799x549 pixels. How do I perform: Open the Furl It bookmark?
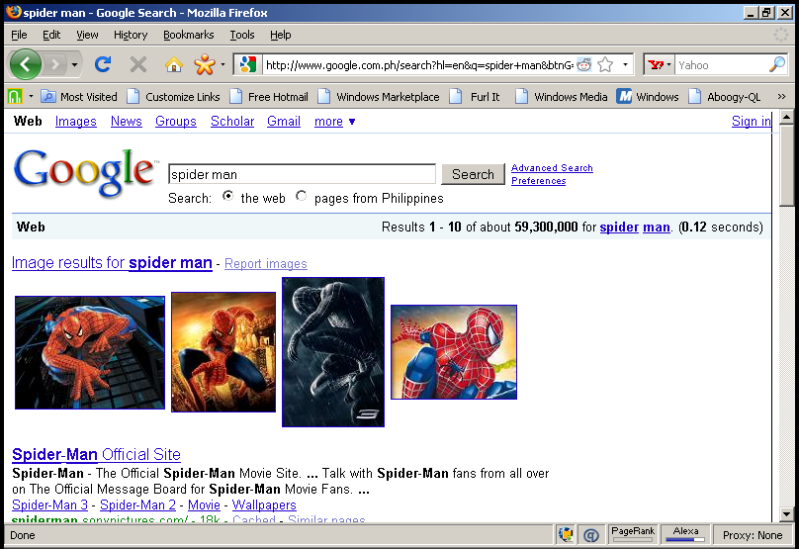(x=474, y=96)
